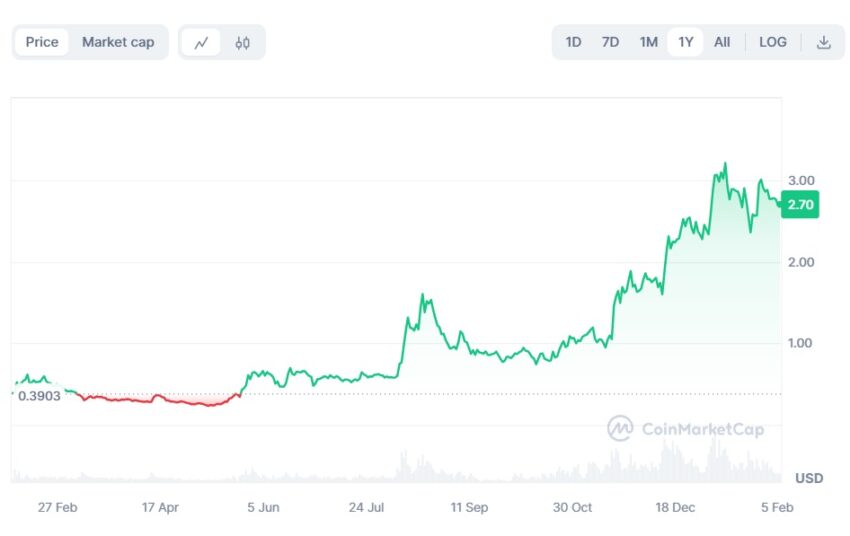Viewport: 850px width, 536px height.
Task: Download chart data icon
Action: click(823, 42)
